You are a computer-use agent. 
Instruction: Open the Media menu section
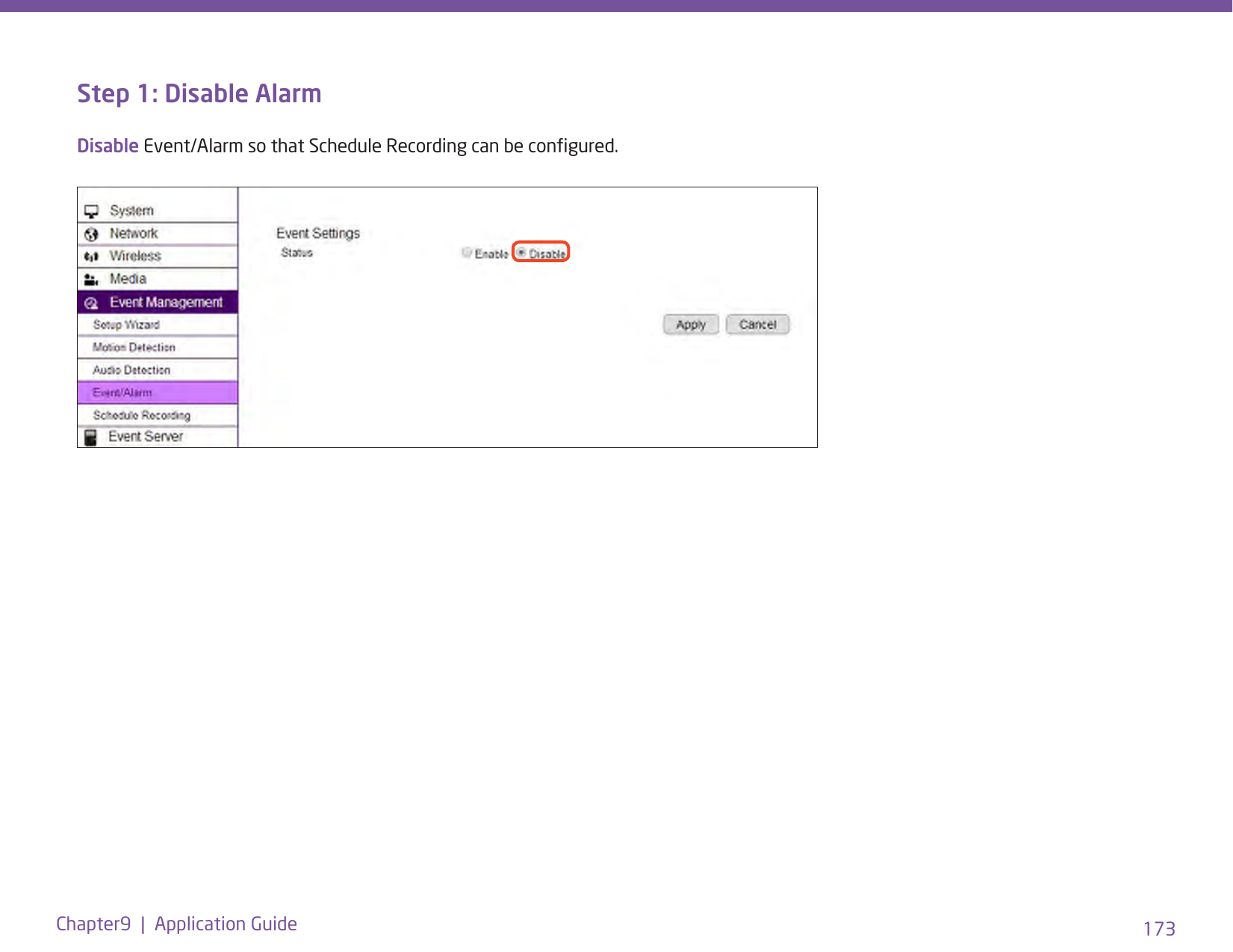(158, 279)
